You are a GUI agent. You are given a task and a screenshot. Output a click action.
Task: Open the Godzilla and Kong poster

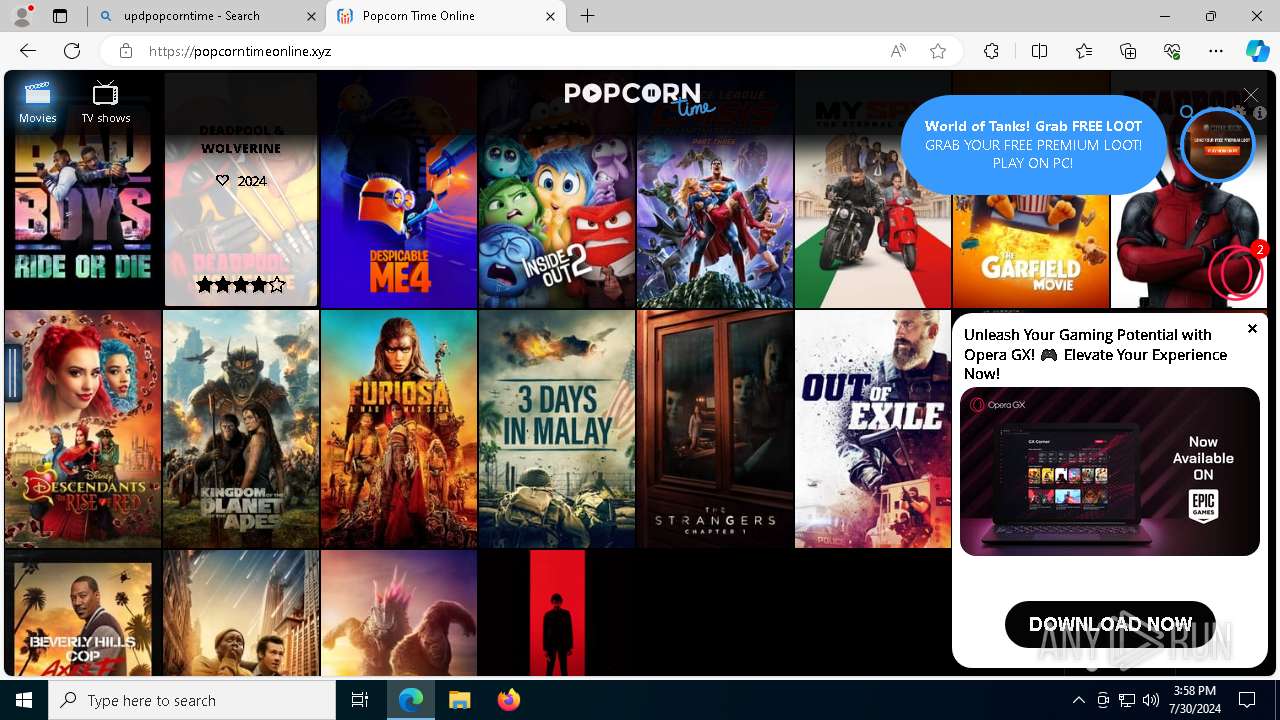tap(399, 613)
